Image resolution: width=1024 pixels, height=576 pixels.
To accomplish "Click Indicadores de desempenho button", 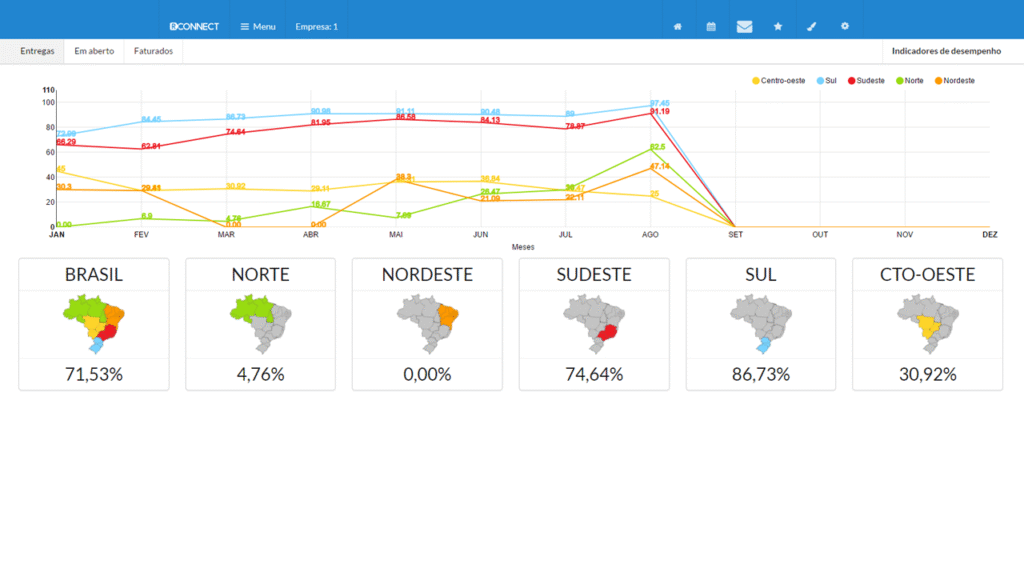I will [945, 50].
